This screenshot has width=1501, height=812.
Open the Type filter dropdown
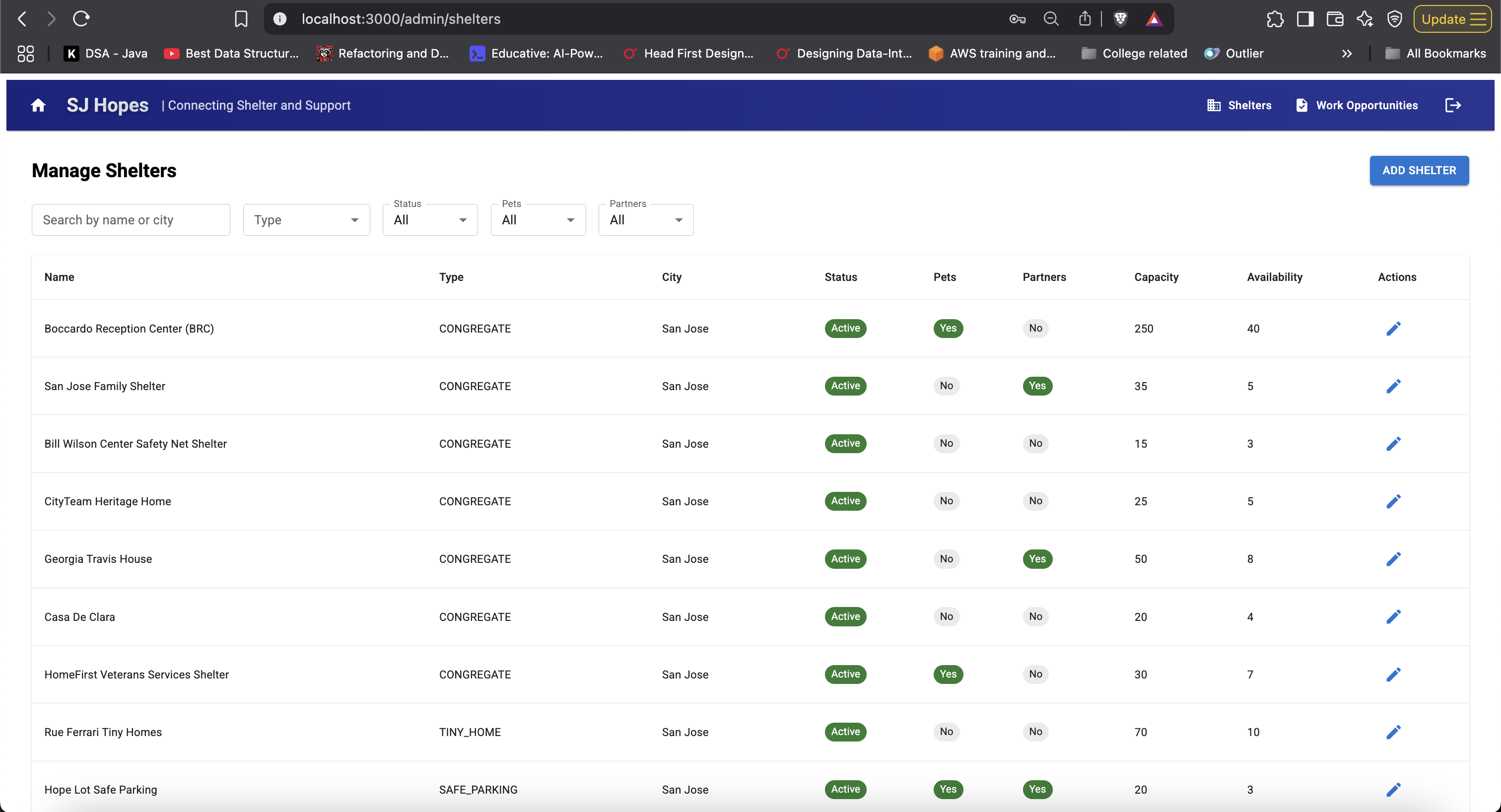(x=306, y=220)
